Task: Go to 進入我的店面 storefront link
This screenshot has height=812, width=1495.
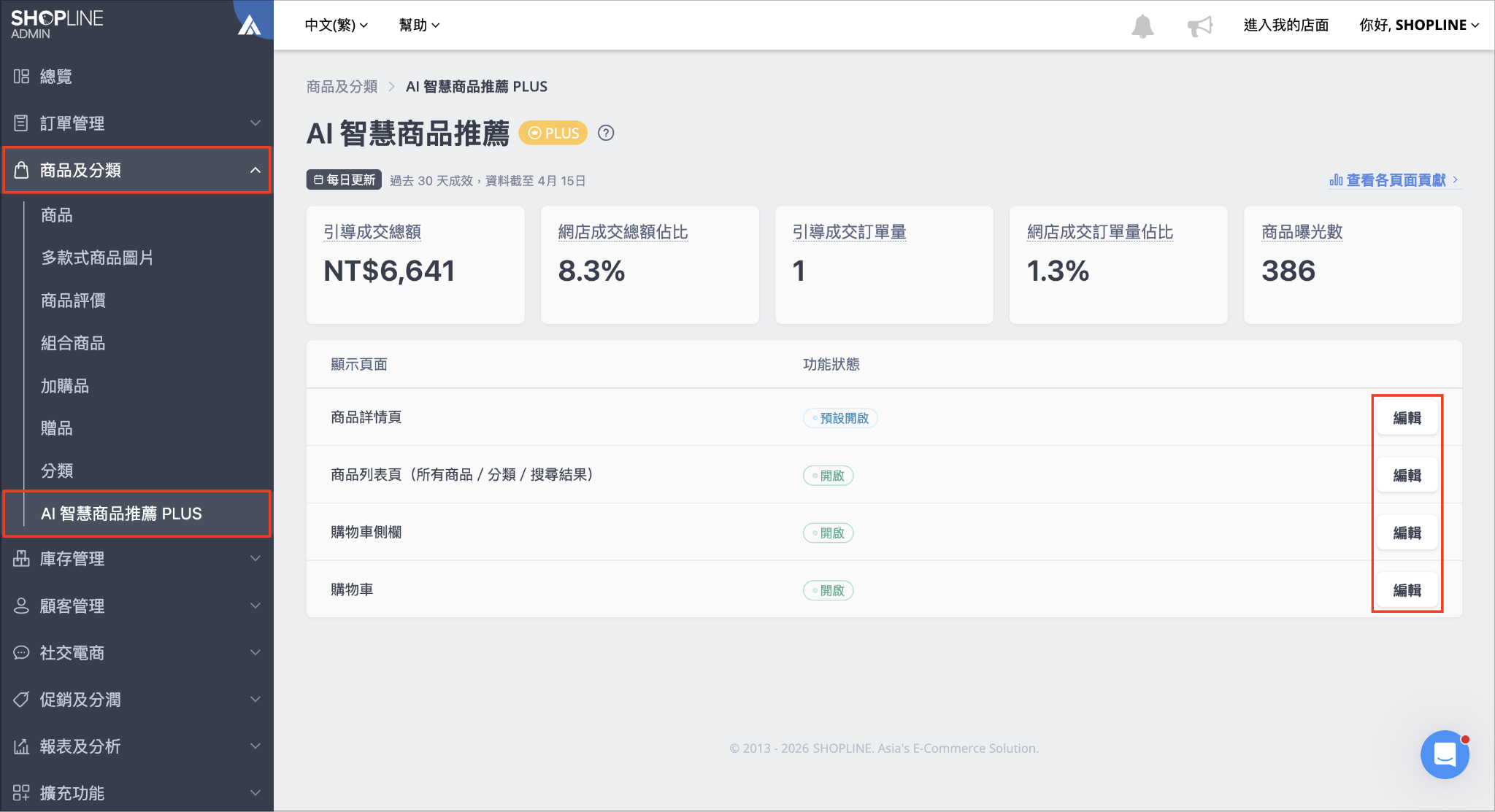Action: point(1285,25)
